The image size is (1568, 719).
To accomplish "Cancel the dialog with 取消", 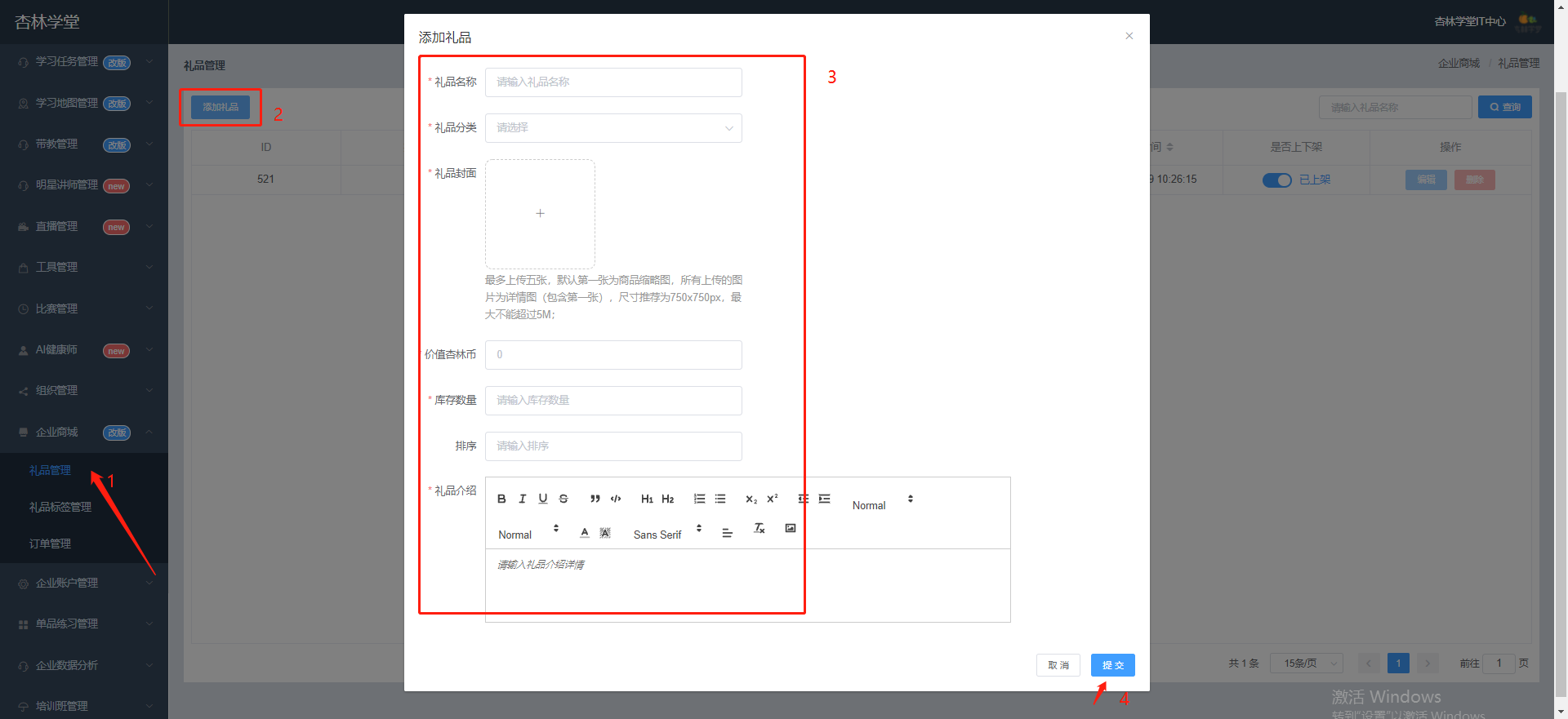I will pos(1058,665).
